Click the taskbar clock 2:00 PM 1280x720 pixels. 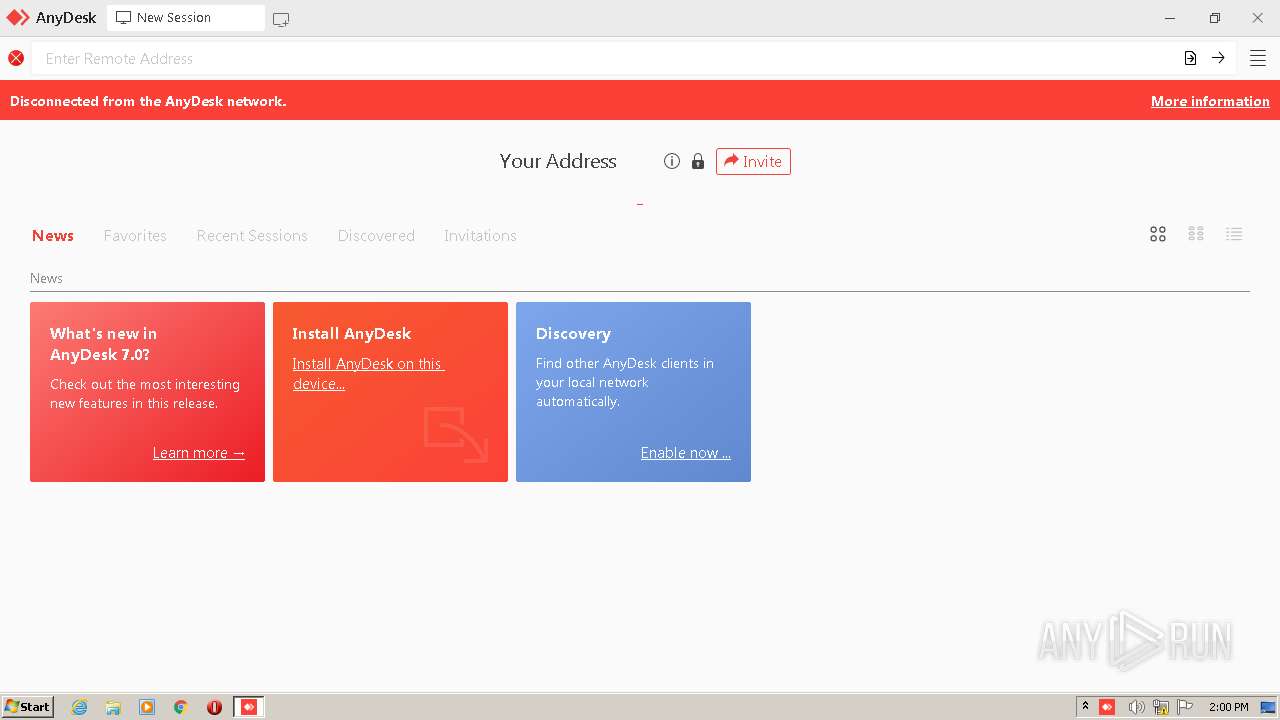1229,707
